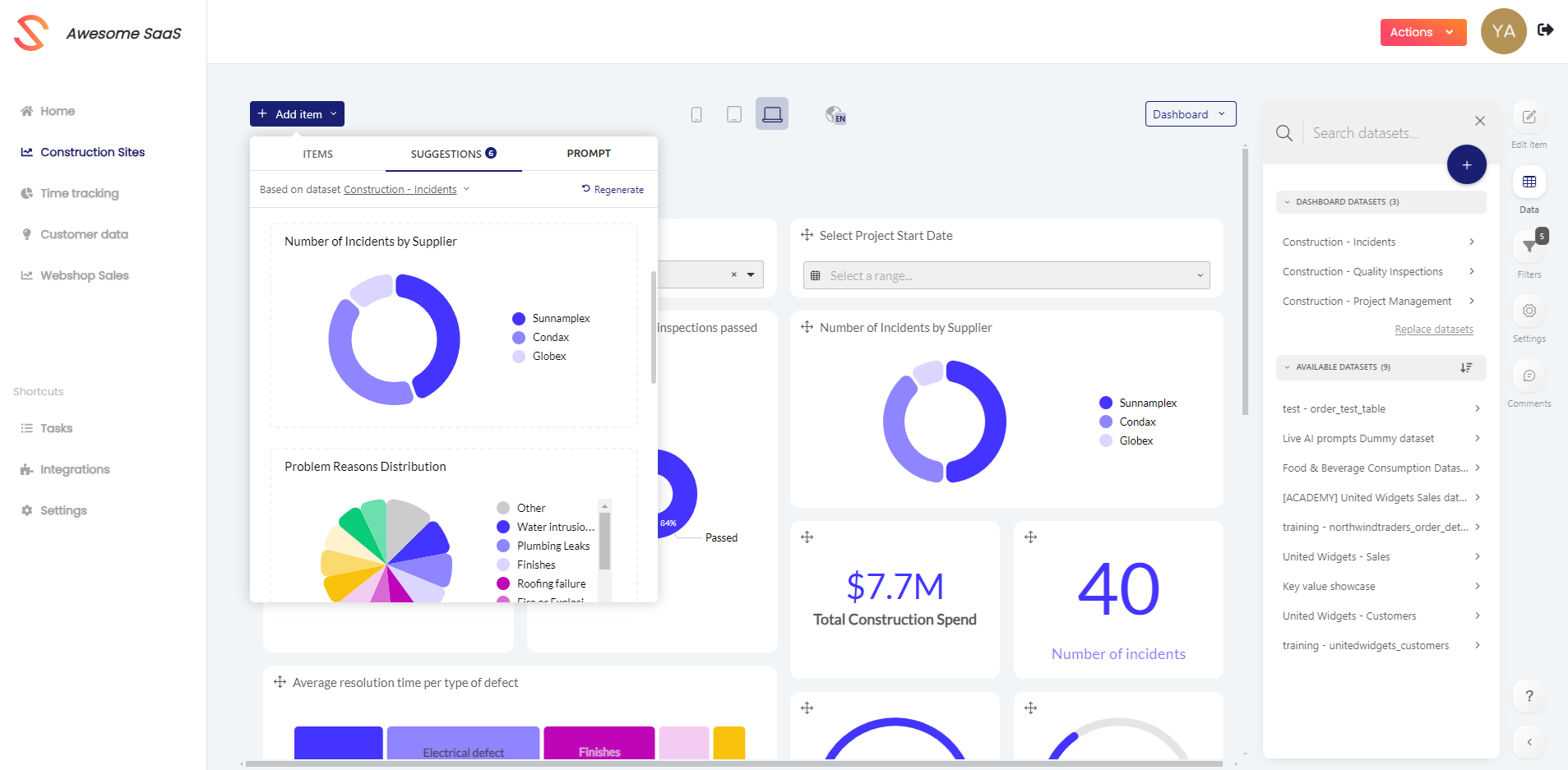
Task: Open the language globe selector
Action: (x=835, y=115)
